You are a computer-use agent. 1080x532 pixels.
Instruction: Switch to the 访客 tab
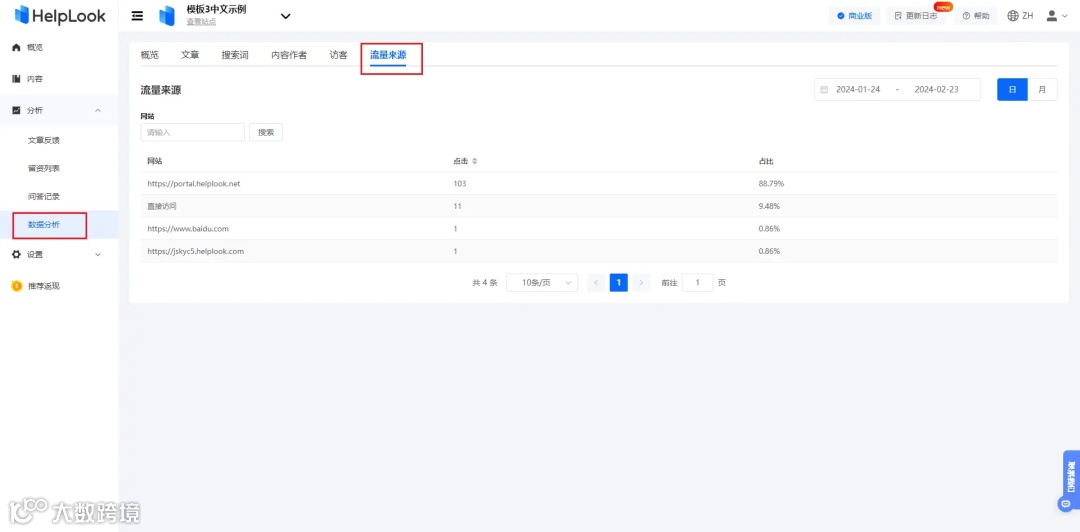[x=338, y=55]
